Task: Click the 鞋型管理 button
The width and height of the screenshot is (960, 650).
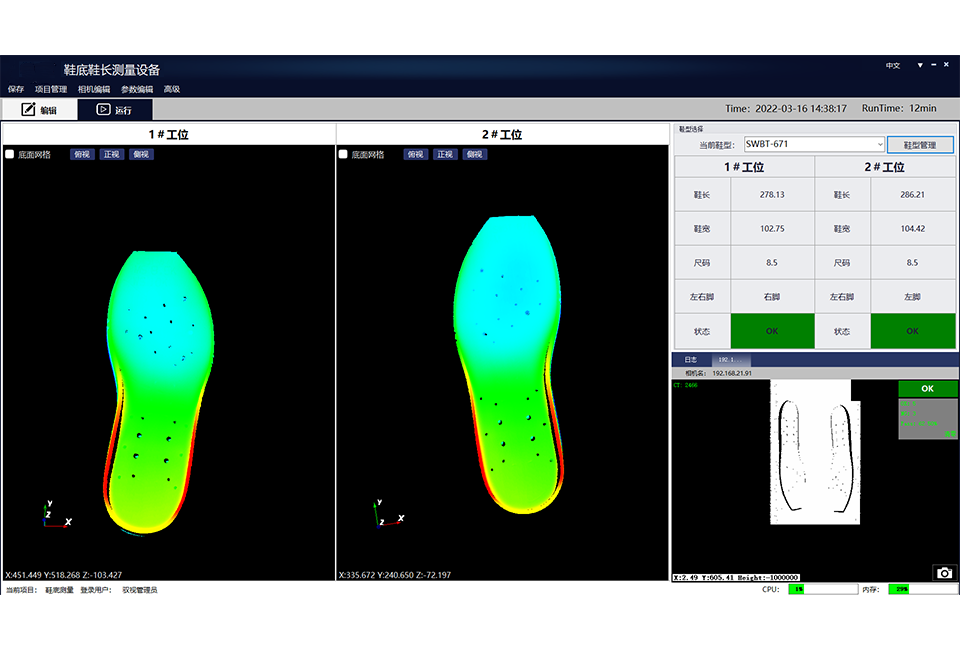Action: (x=920, y=145)
